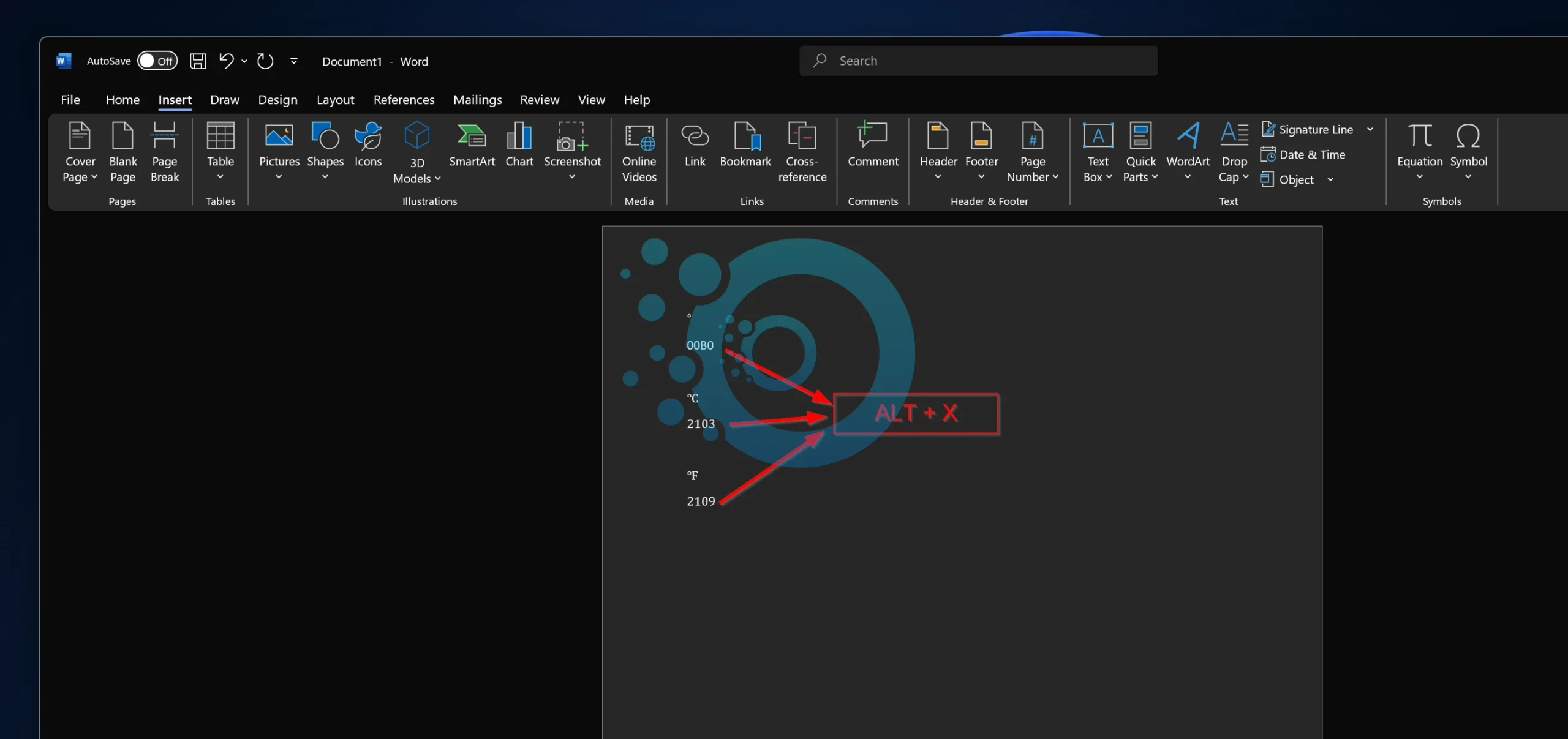Screen dimensions: 1568x739
Task: Switch to the Home tab
Action: click(x=123, y=99)
